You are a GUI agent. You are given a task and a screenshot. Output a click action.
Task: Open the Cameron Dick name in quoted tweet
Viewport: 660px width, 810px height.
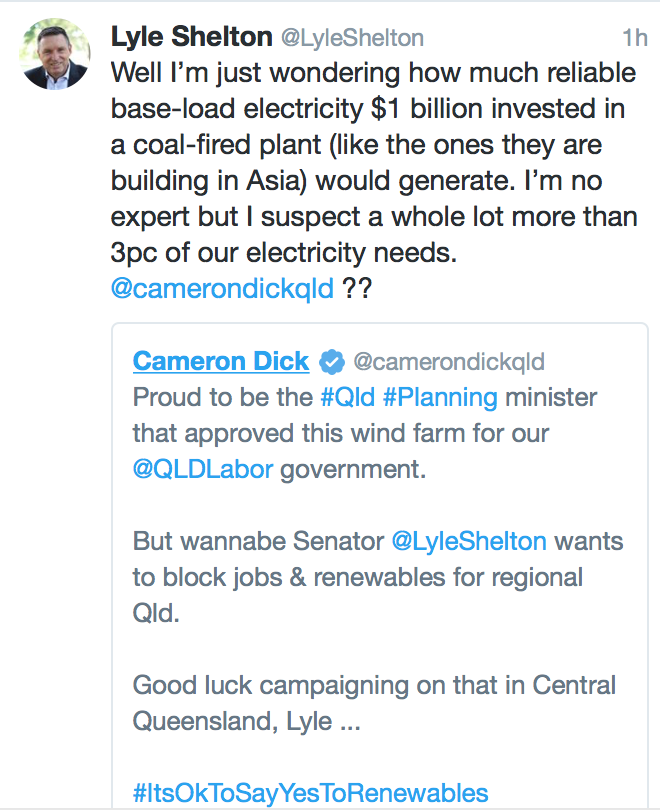pos(220,360)
